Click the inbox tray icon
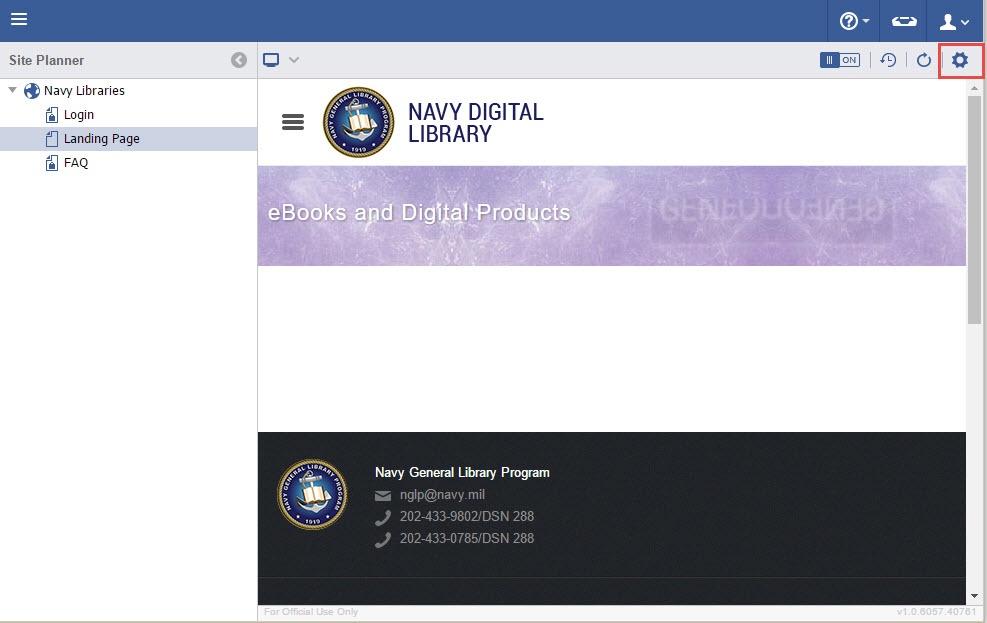 point(904,21)
